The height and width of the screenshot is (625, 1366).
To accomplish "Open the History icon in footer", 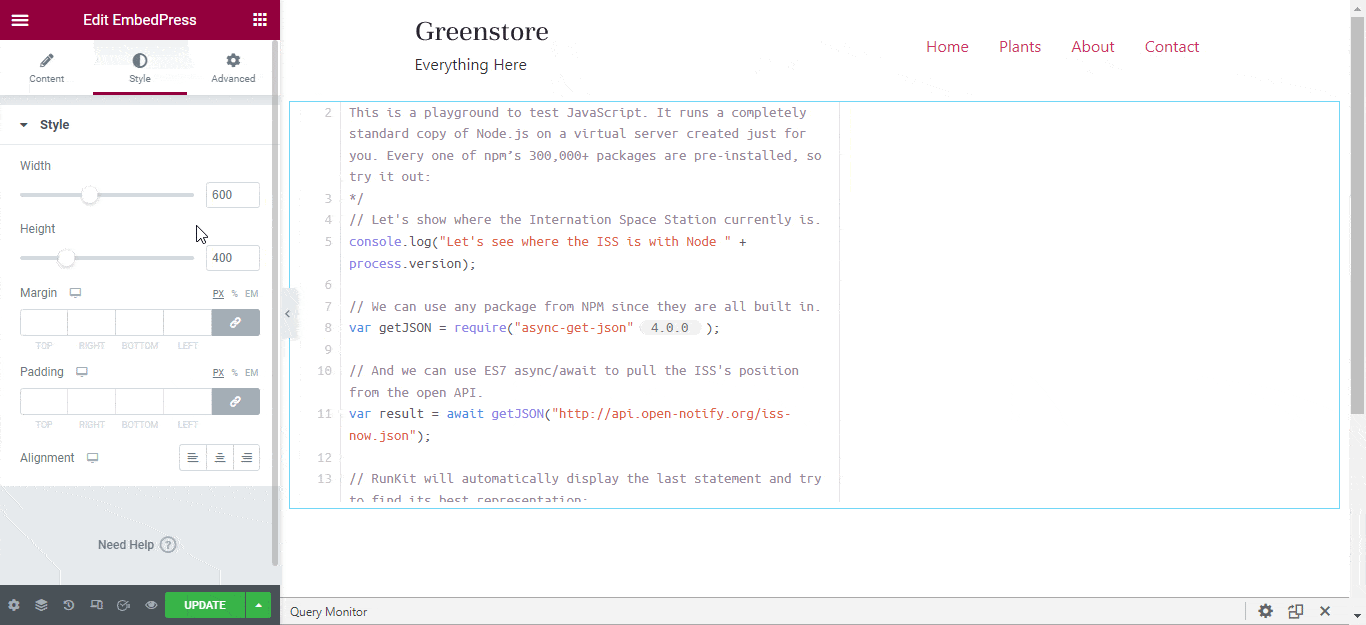I will [69, 605].
